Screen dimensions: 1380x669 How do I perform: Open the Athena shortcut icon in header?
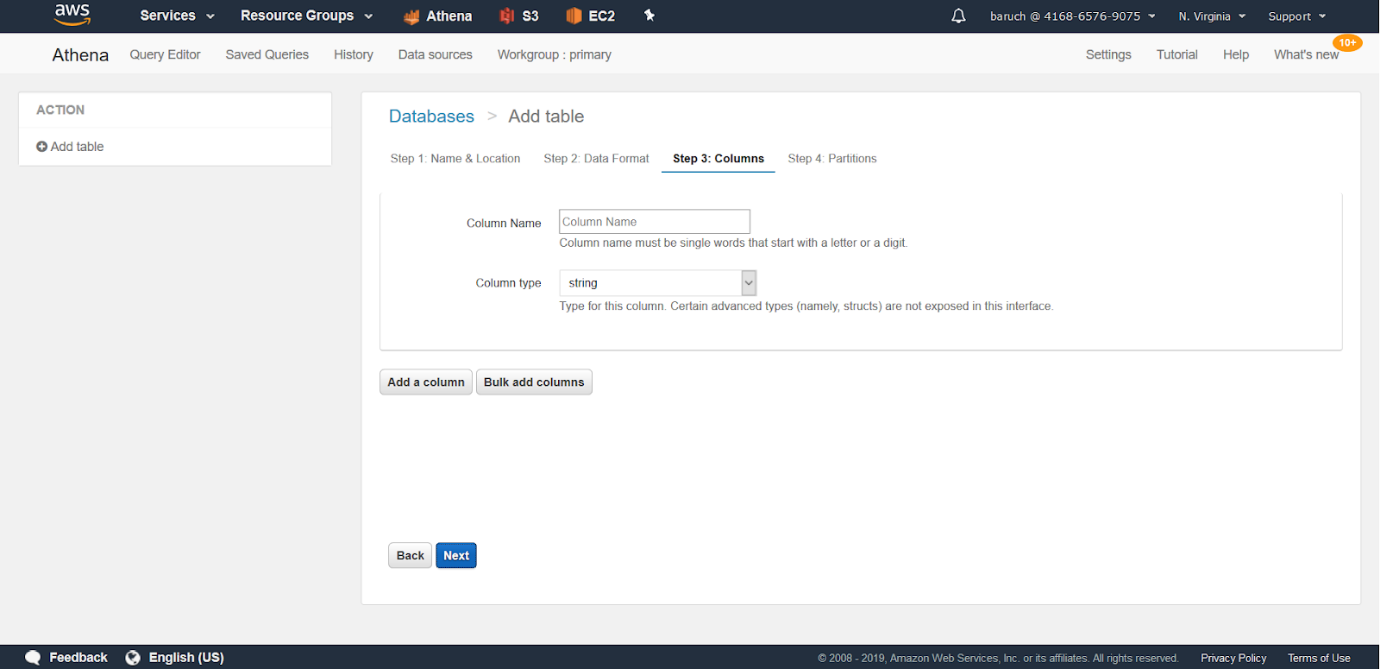(411, 16)
